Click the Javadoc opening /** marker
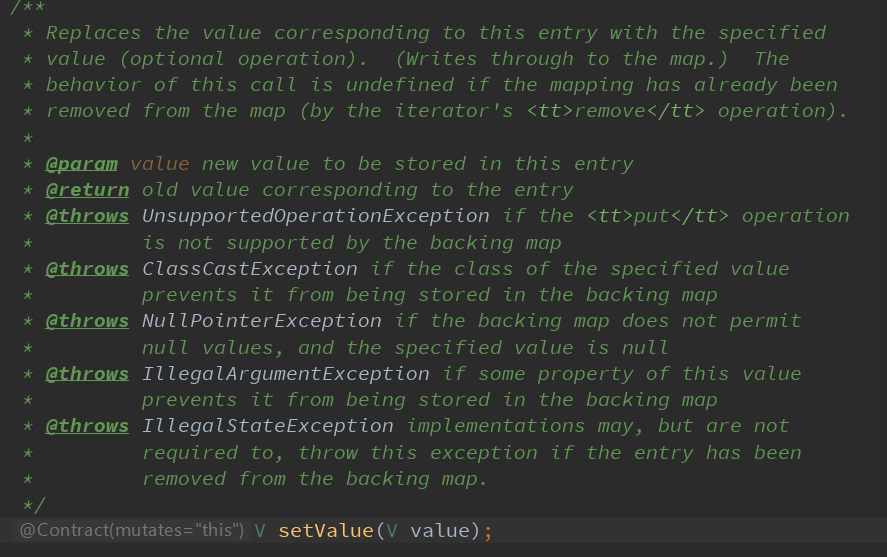 pyautogui.click(x=18, y=8)
